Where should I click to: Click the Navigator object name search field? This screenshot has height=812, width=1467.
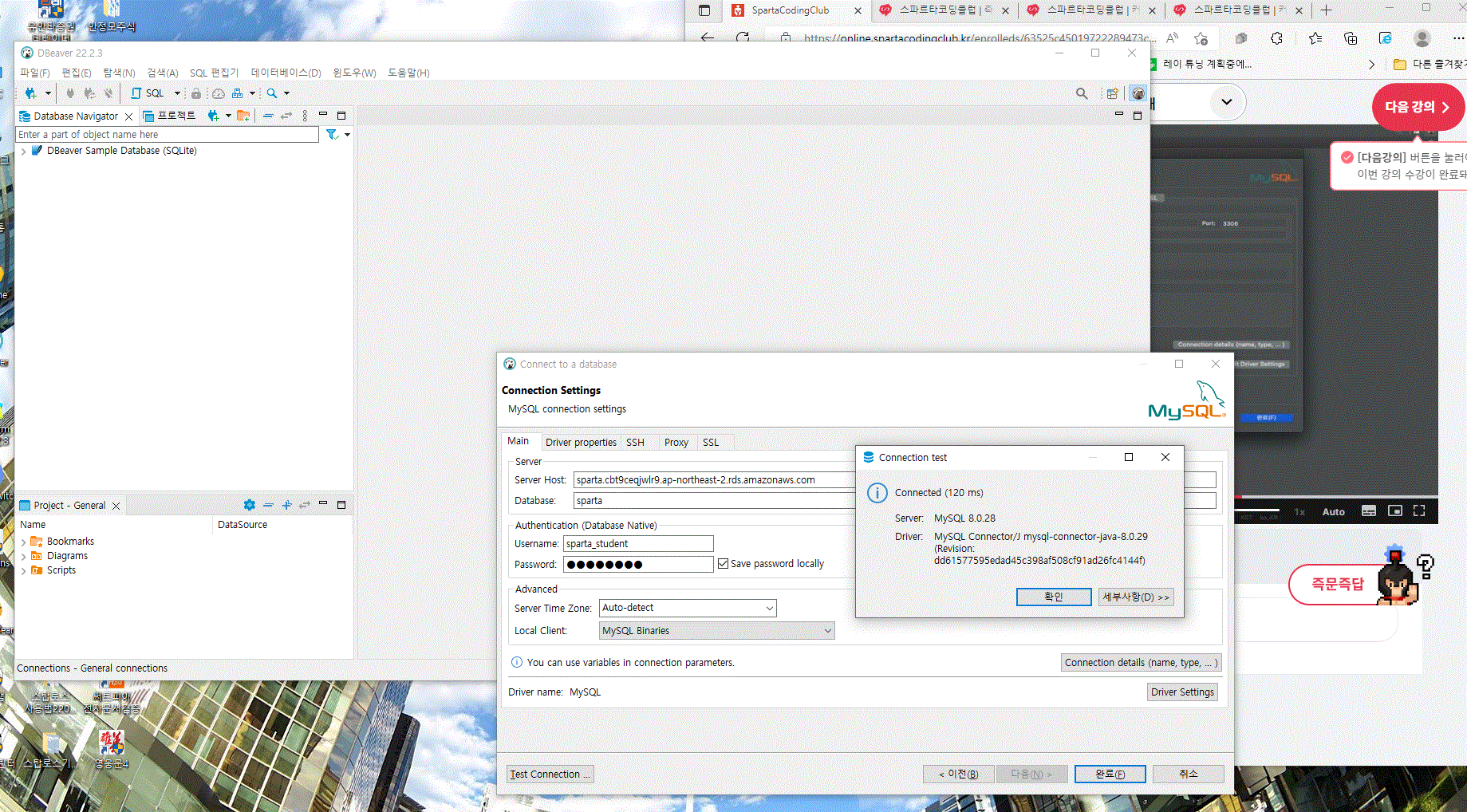pos(168,135)
